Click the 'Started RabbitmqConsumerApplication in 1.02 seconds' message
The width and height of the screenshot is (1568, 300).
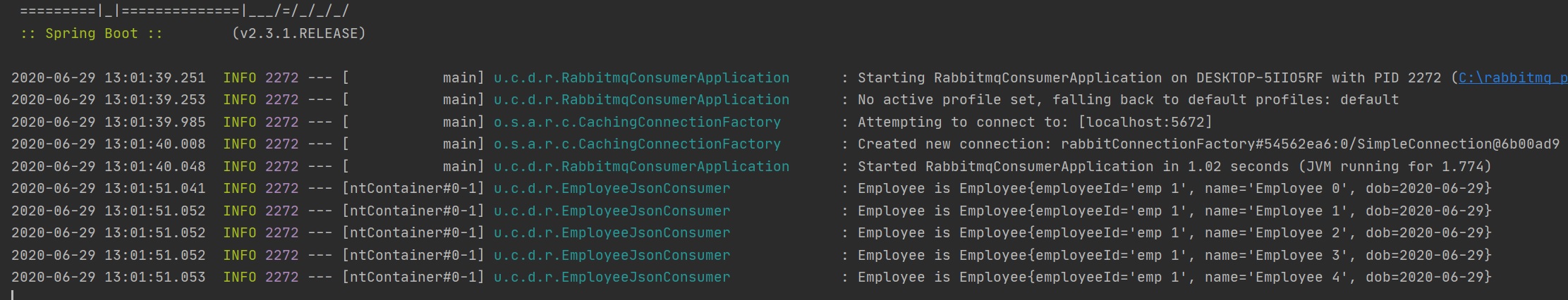click(x=1174, y=166)
